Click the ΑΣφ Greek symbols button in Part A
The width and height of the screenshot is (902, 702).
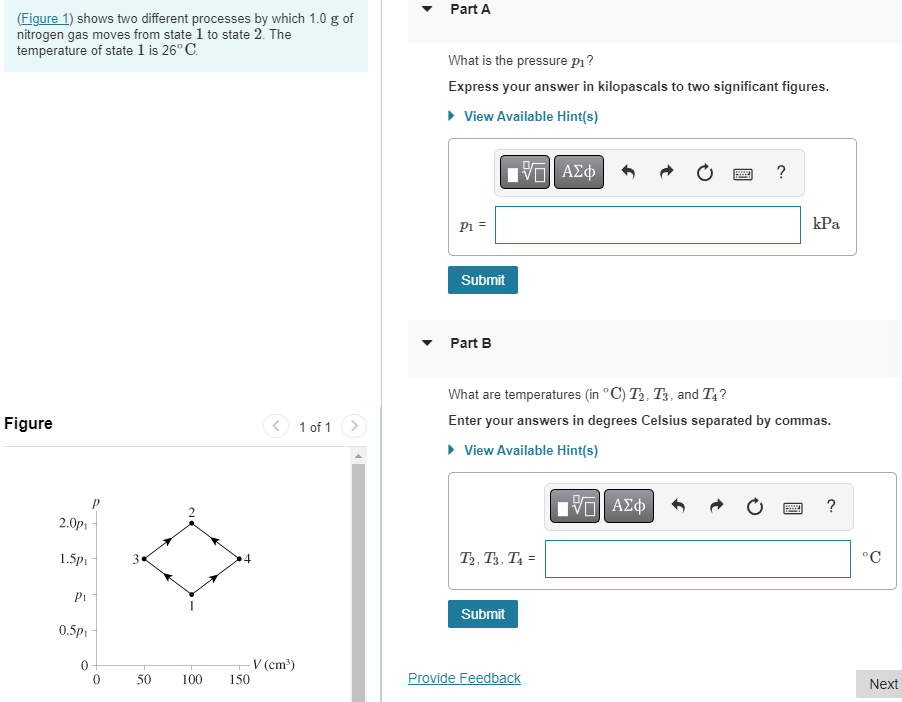click(578, 172)
